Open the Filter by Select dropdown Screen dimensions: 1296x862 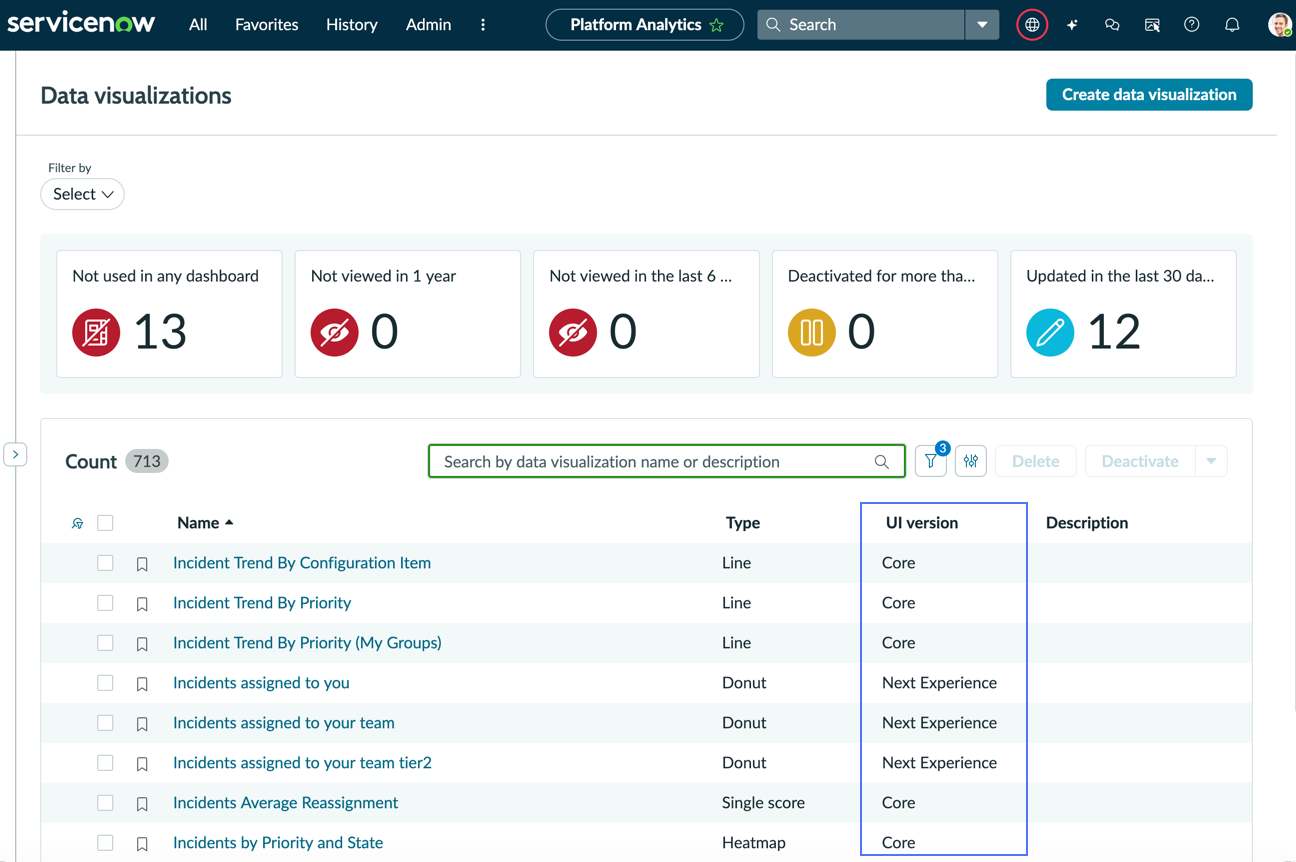(x=82, y=194)
